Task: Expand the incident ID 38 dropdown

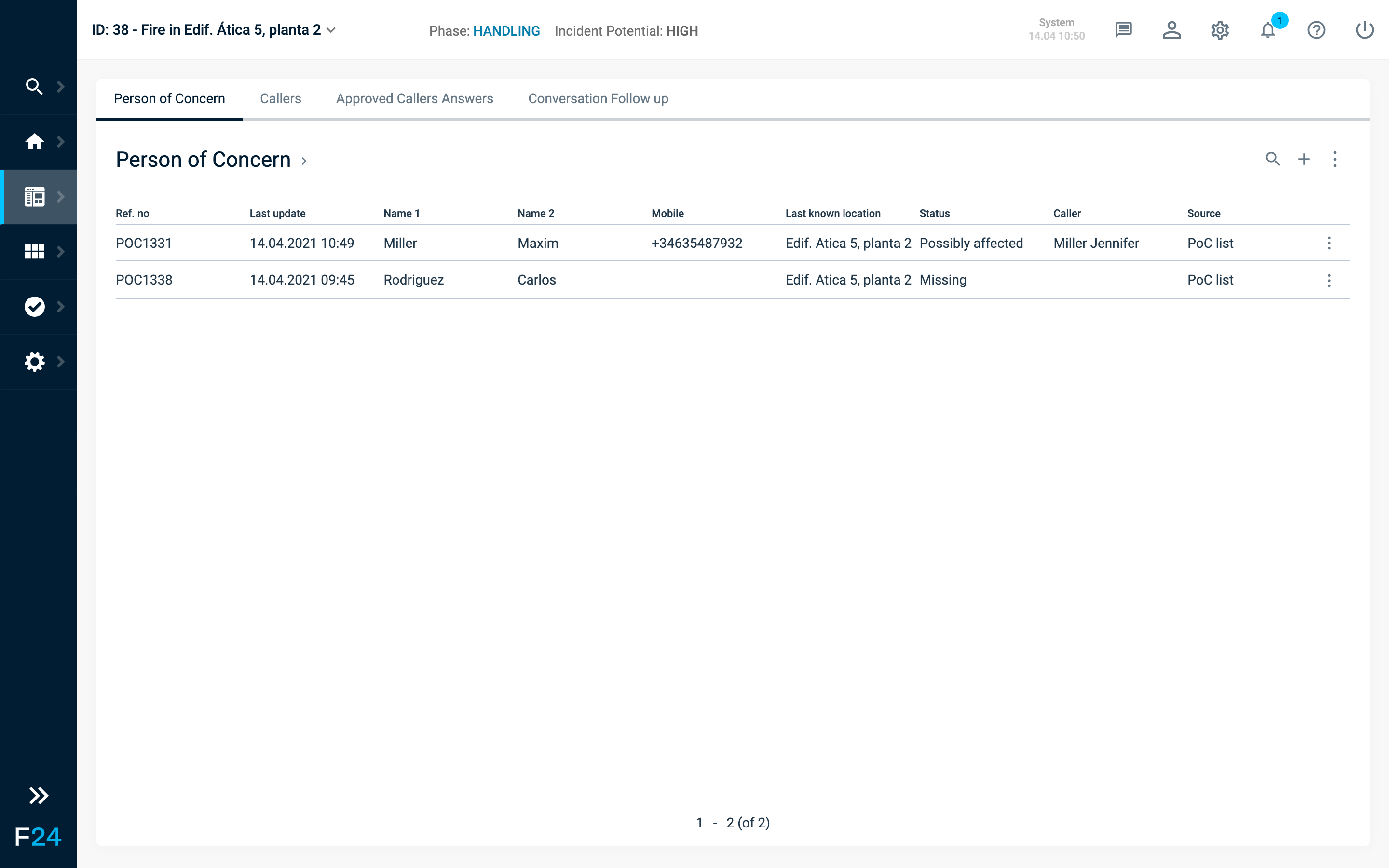Action: pos(331,30)
